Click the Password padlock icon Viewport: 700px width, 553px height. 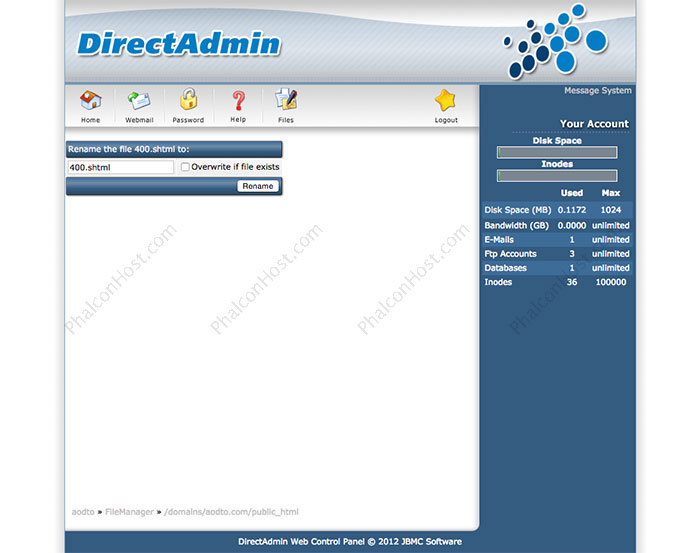pyautogui.click(x=188, y=99)
